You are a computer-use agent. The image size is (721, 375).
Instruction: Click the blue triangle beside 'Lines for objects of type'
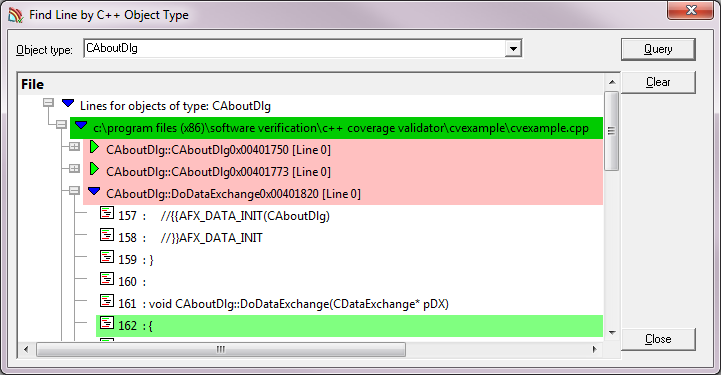(x=68, y=103)
